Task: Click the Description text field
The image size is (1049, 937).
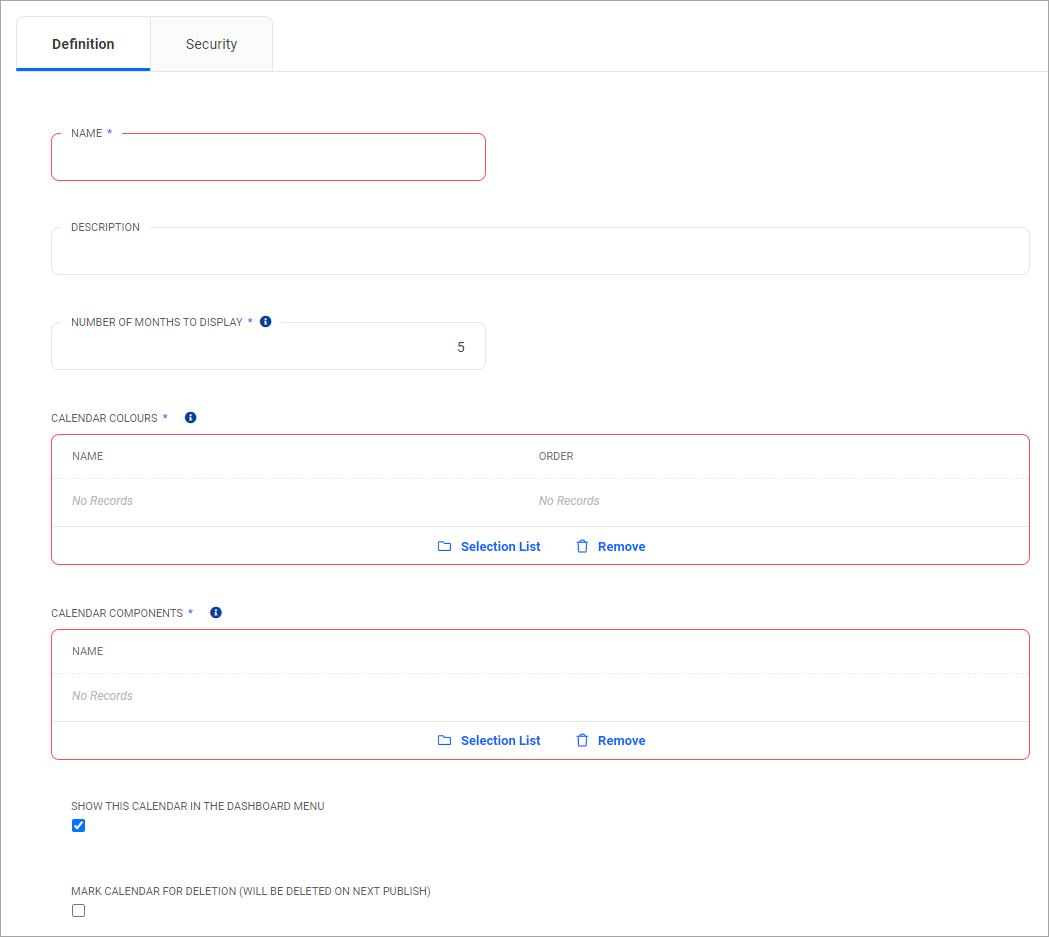Action: coord(540,251)
